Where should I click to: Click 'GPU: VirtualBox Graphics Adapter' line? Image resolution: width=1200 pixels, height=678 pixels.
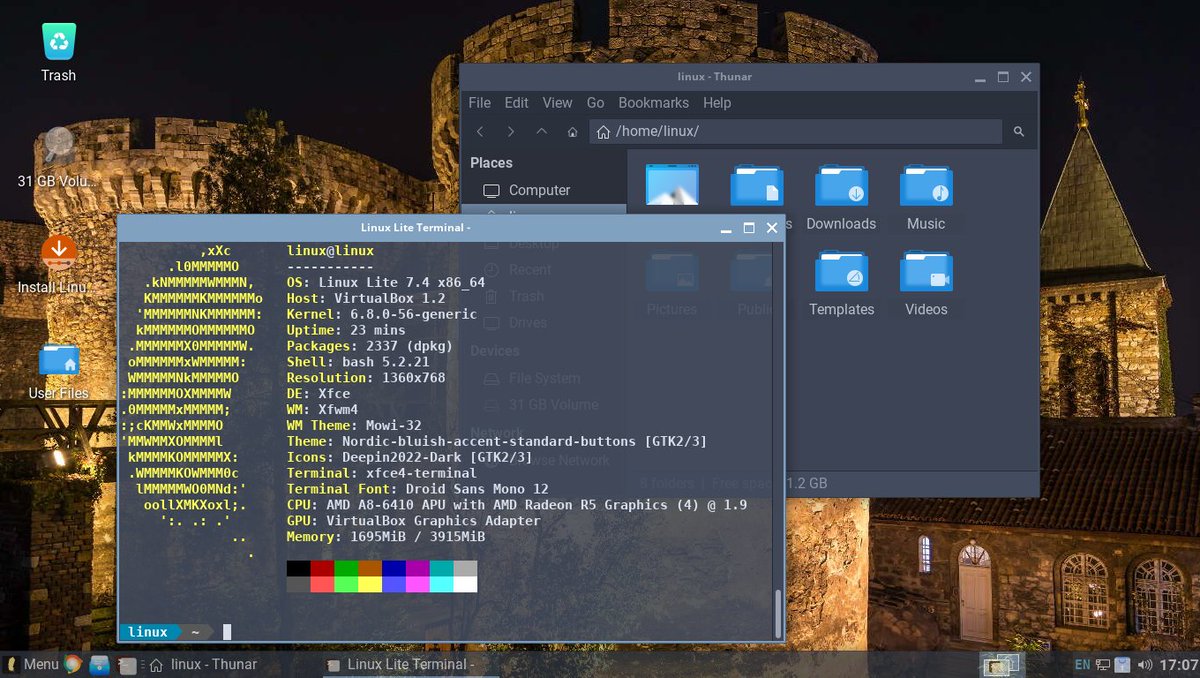(414, 521)
